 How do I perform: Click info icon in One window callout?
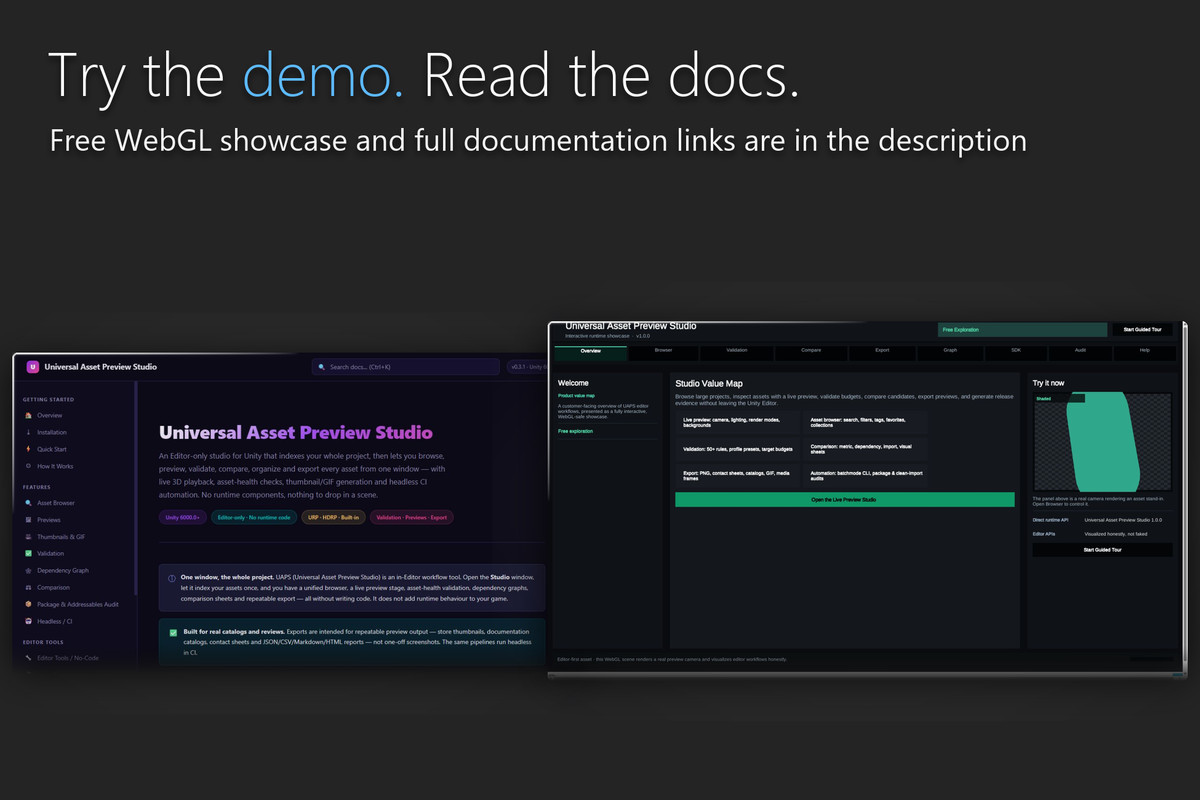[172, 577]
